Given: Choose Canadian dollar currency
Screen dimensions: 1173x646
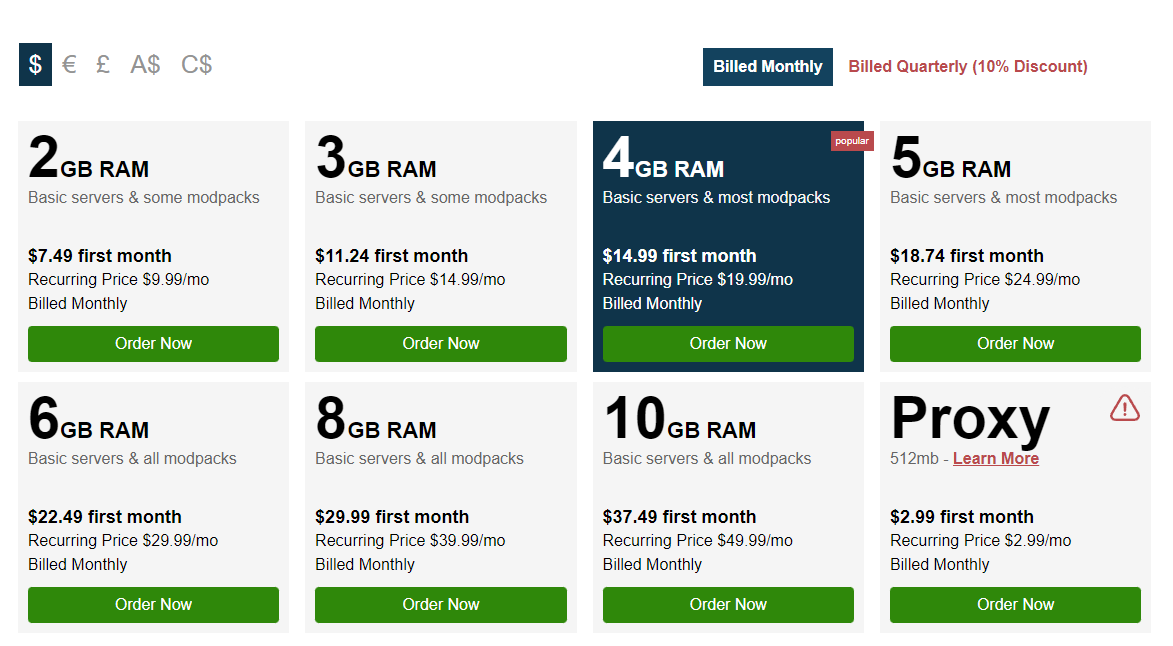Looking at the screenshot, I should (196, 64).
